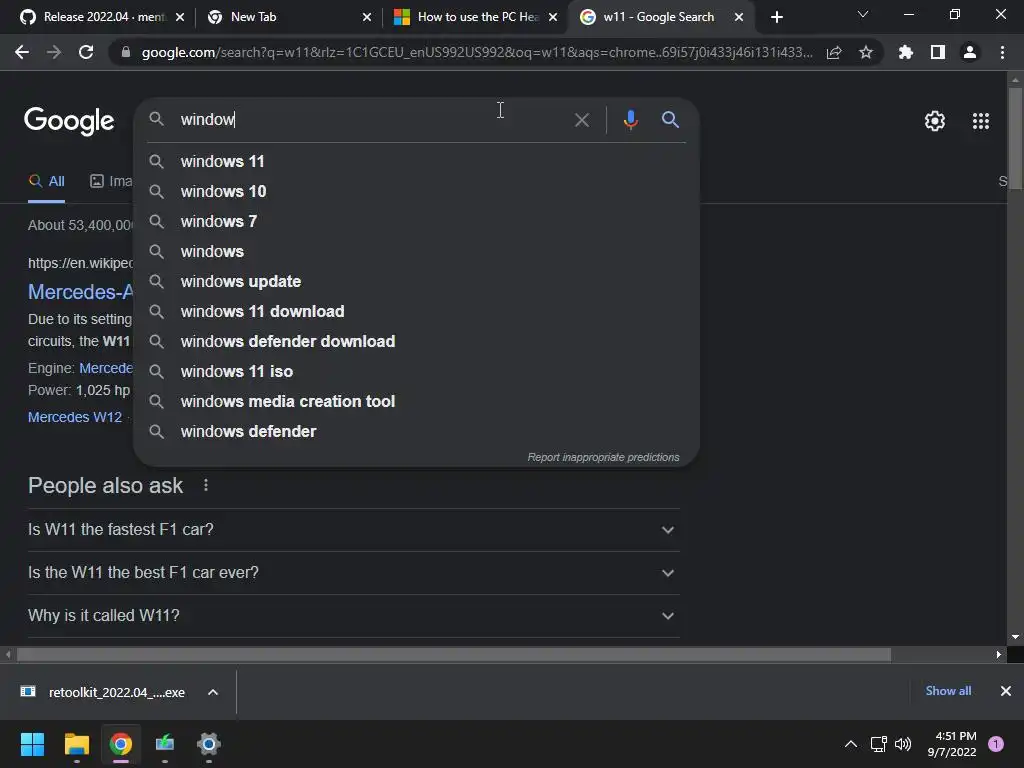Image resolution: width=1024 pixels, height=768 pixels.
Task: Select the Images results tab
Action: coord(111,182)
